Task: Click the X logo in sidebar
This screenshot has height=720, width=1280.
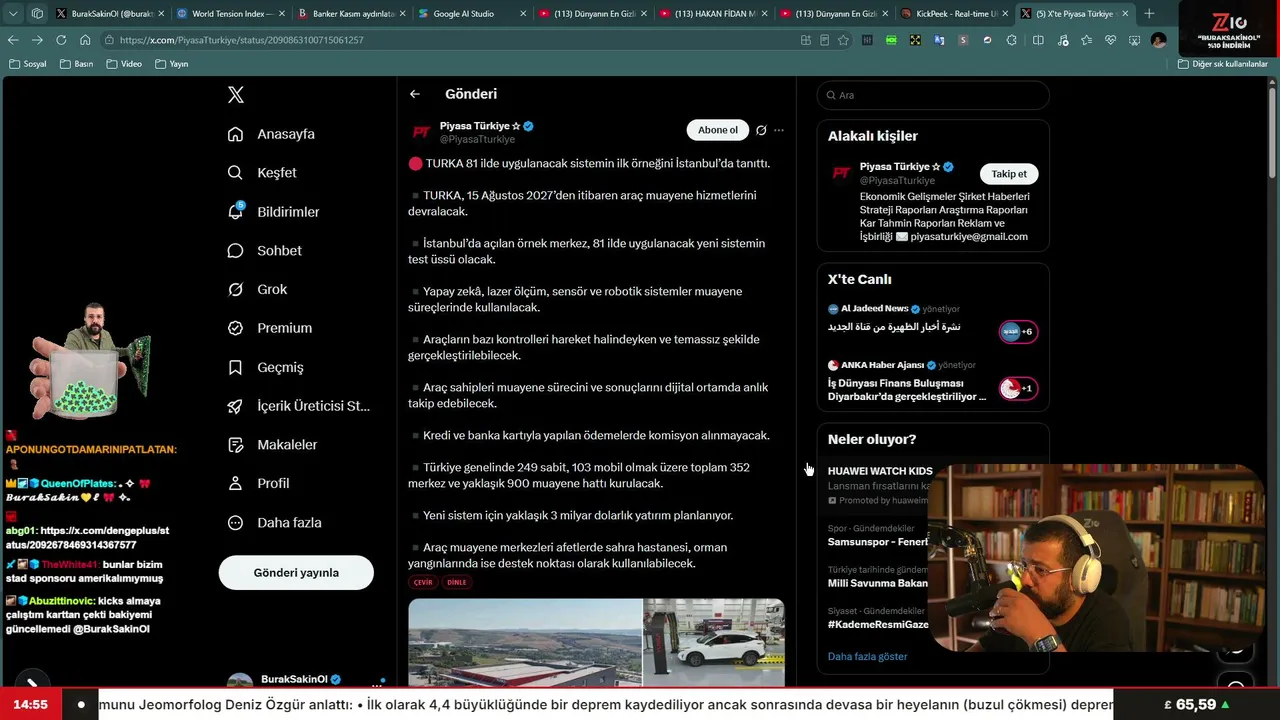Action: (x=236, y=95)
